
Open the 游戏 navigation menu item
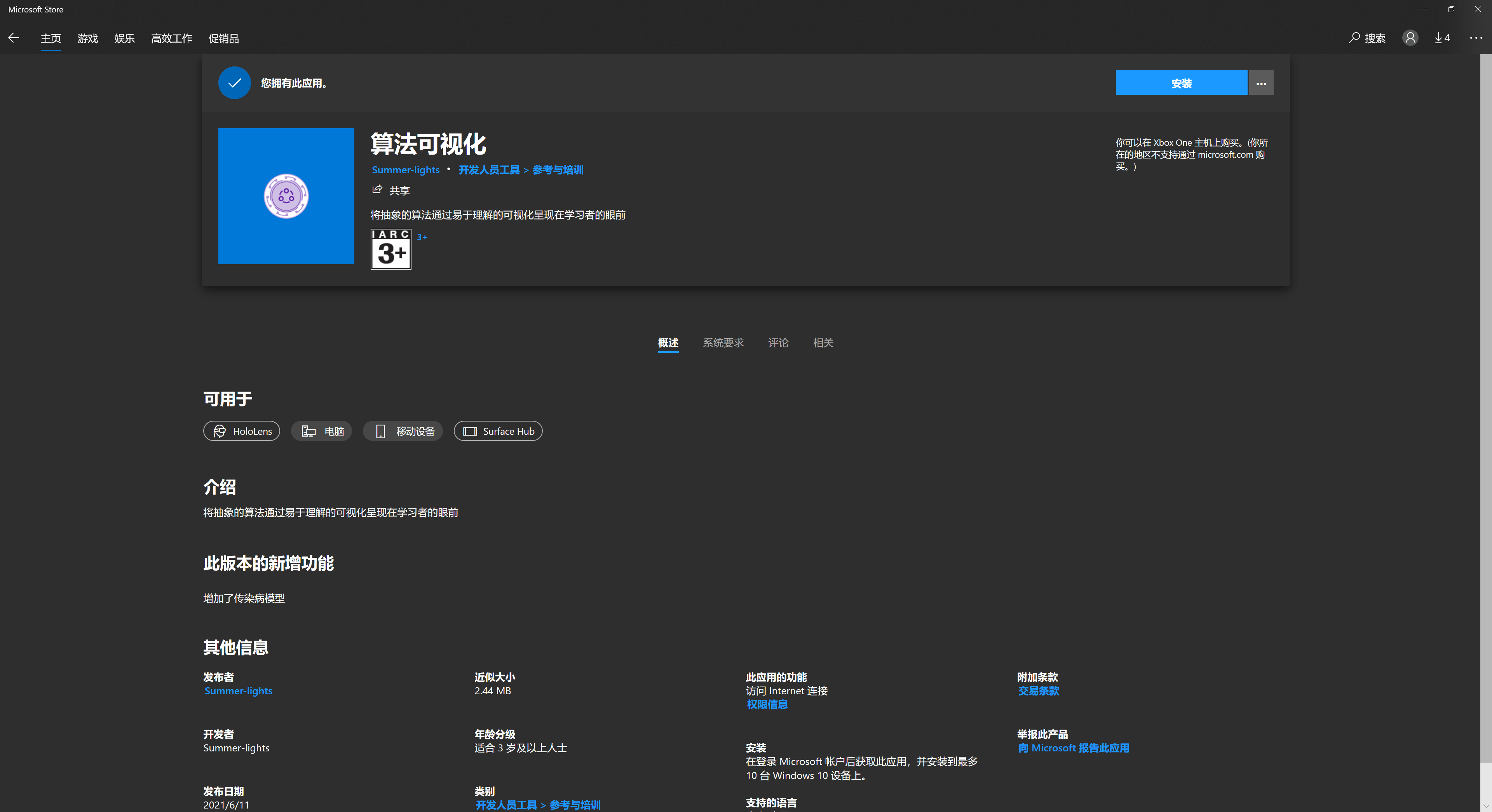click(x=87, y=38)
